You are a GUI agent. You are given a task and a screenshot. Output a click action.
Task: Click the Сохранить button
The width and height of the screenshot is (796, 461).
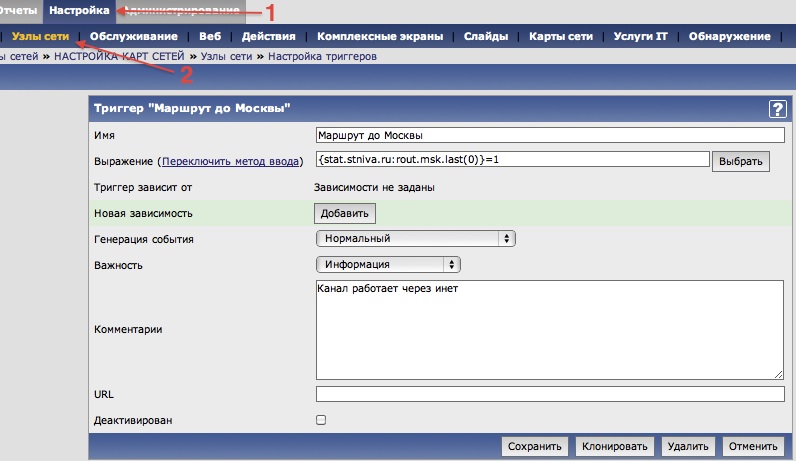535,447
